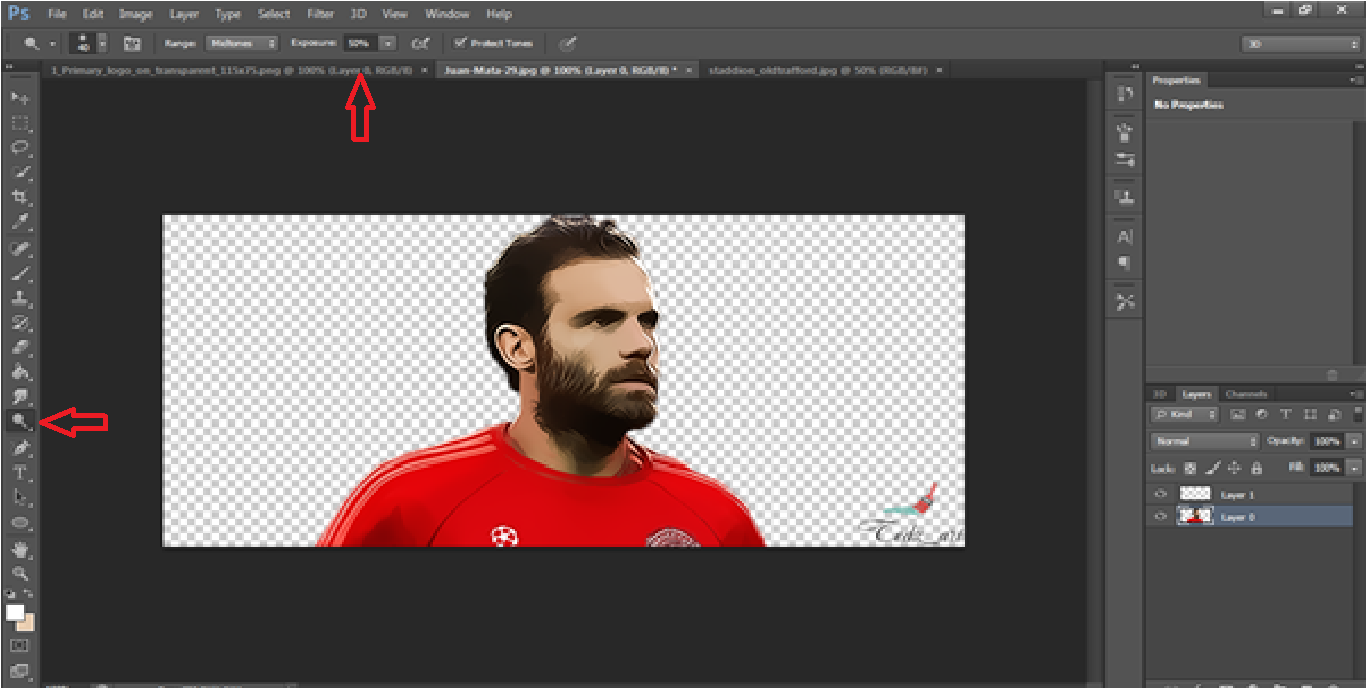The height and width of the screenshot is (688, 1366).
Task: Open the File menu
Action: click(x=57, y=14)
